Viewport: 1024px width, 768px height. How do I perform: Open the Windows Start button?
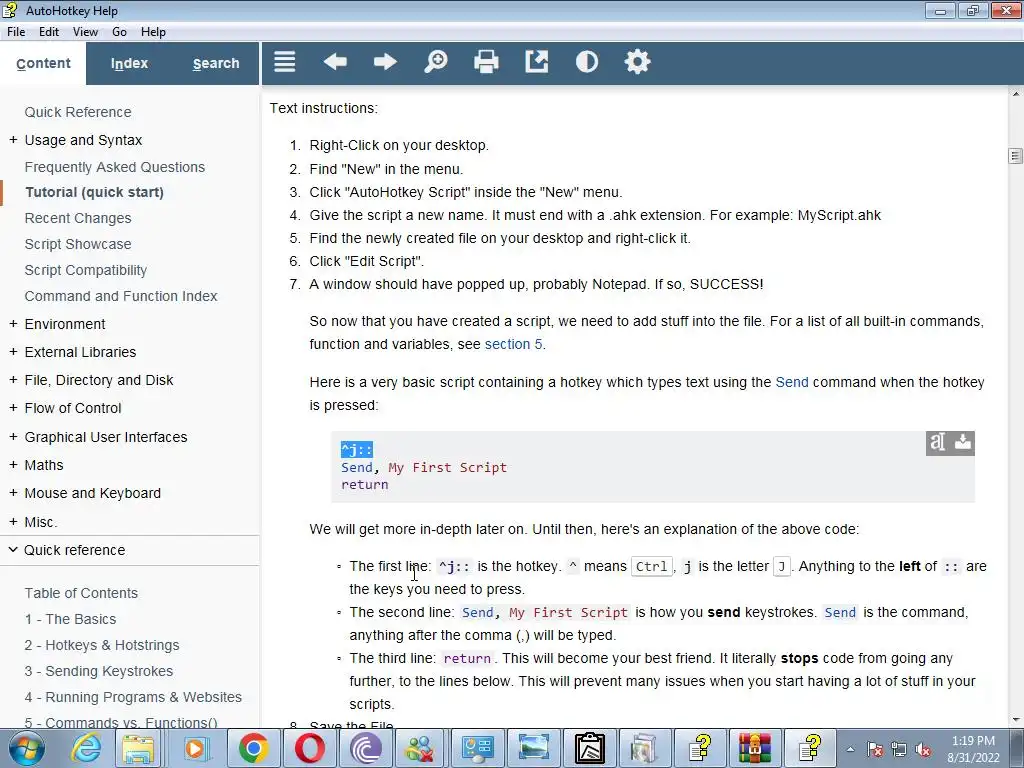[x=26, y=748]
